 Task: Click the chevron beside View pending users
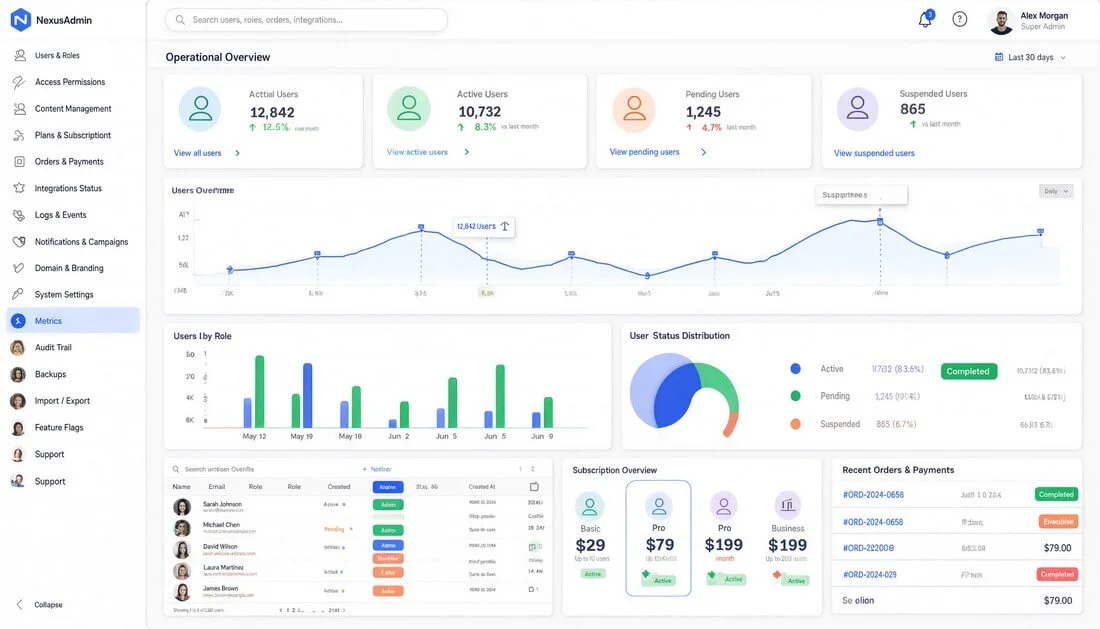point(704,152)
